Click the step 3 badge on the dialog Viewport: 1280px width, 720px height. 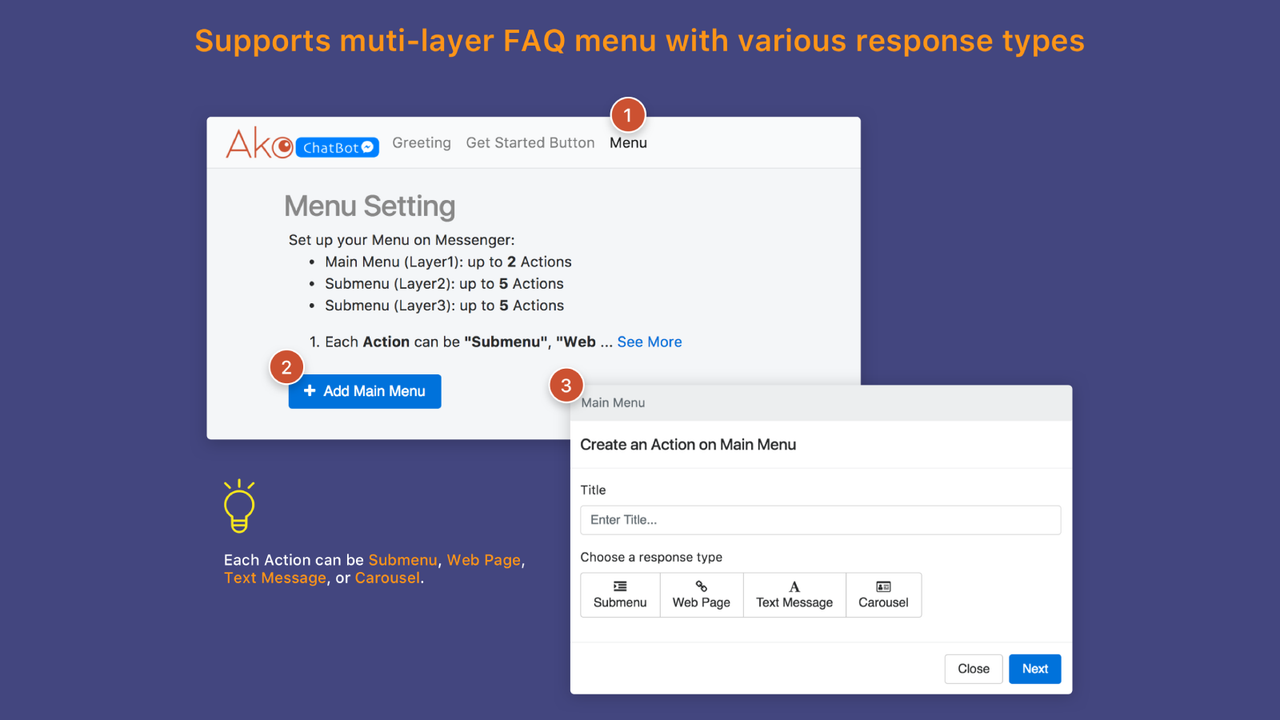566,384
